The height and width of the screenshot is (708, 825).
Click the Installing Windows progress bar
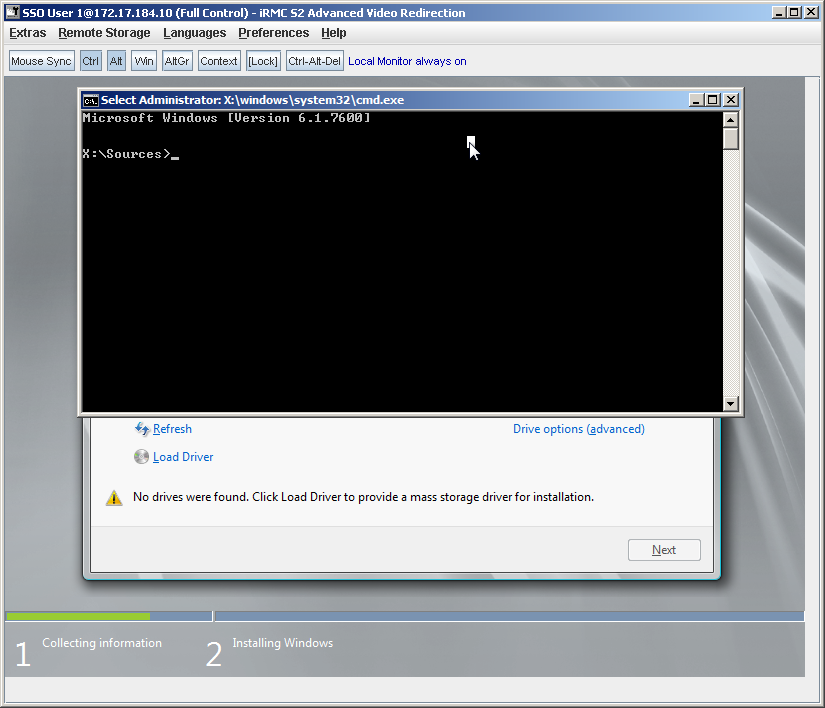pos(509,616)
